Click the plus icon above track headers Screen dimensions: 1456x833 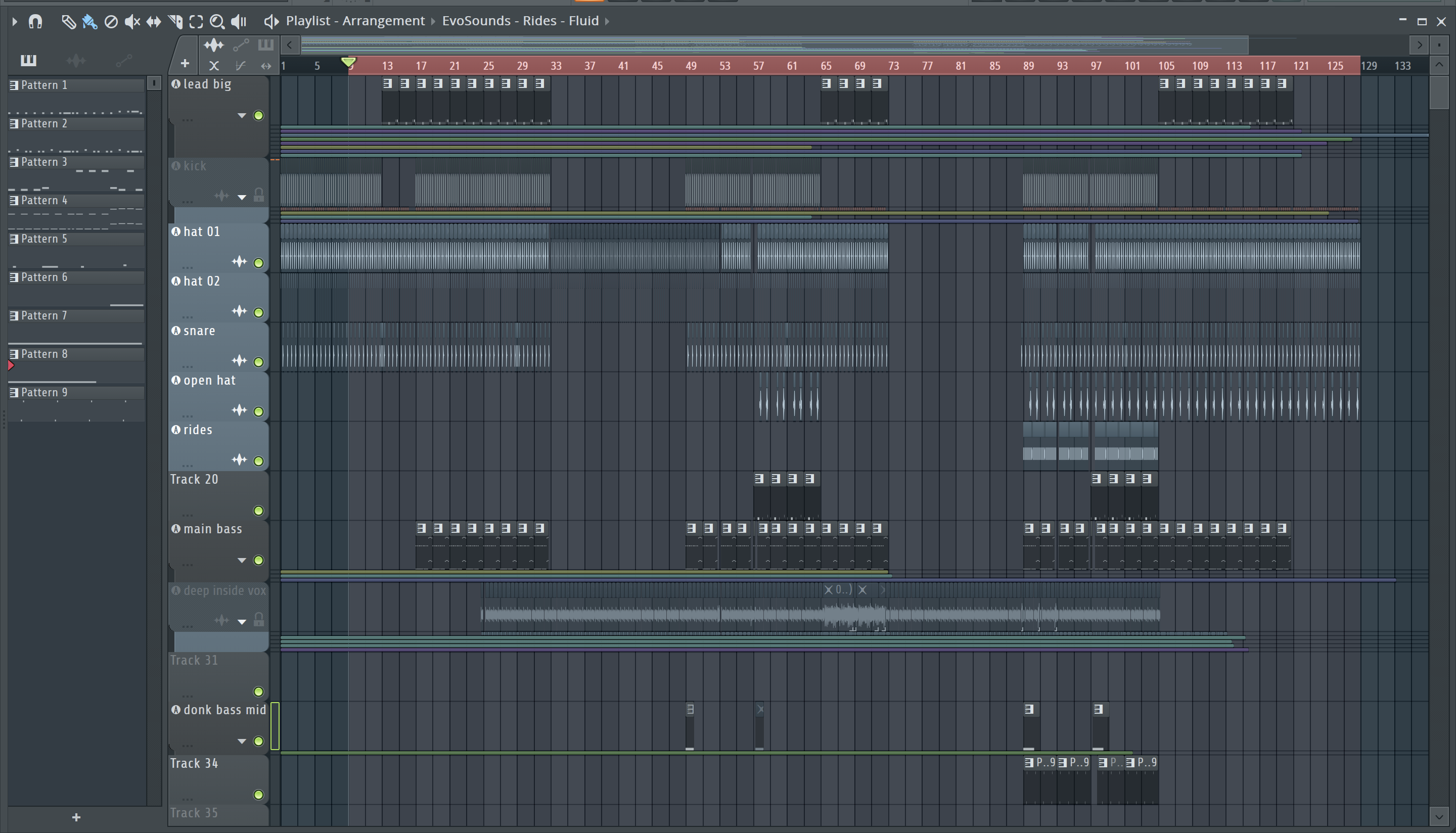(185, 64)
